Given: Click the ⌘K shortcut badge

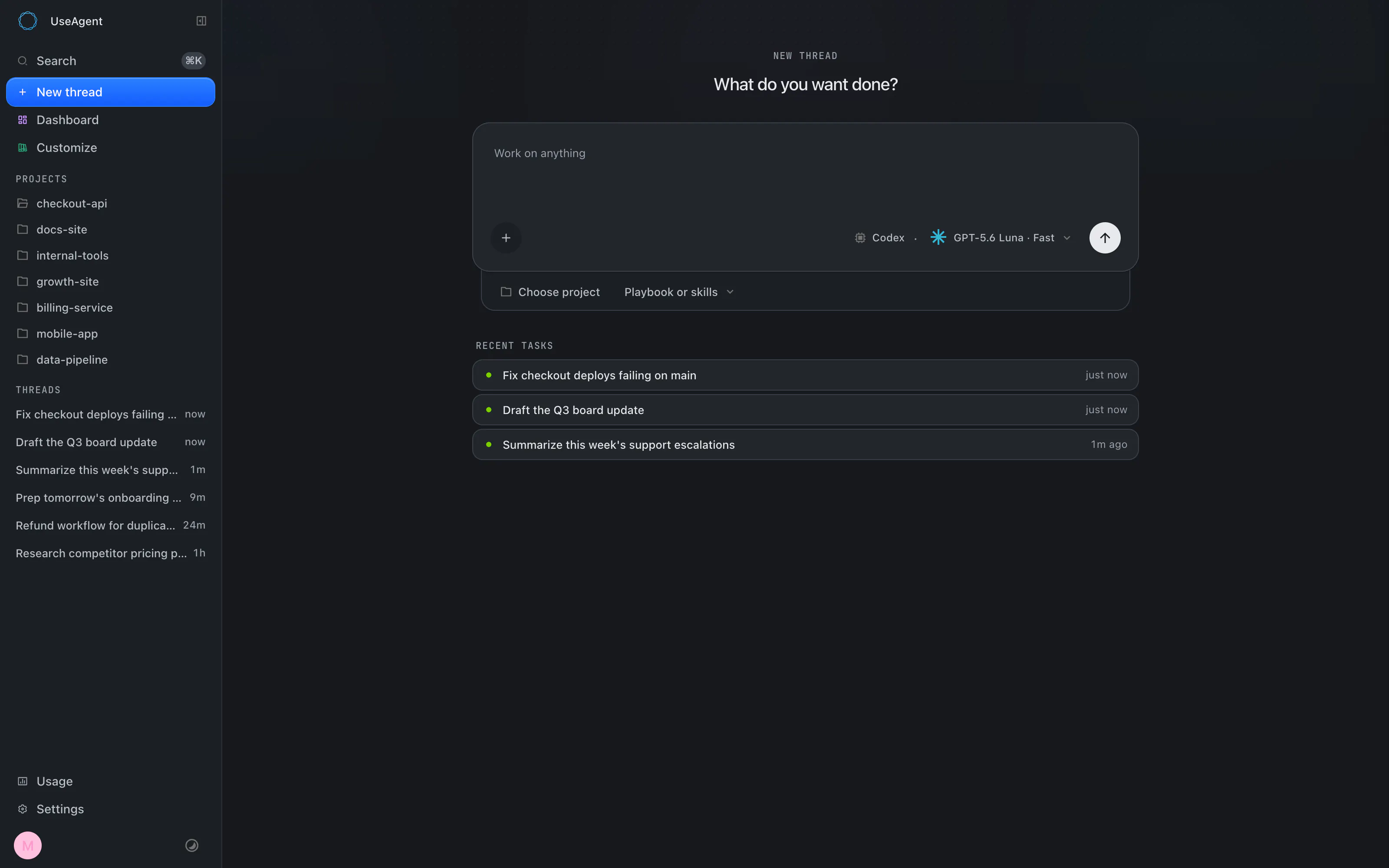Looking at the screenshot, I should pyautogui.click(x=194, y=61).
